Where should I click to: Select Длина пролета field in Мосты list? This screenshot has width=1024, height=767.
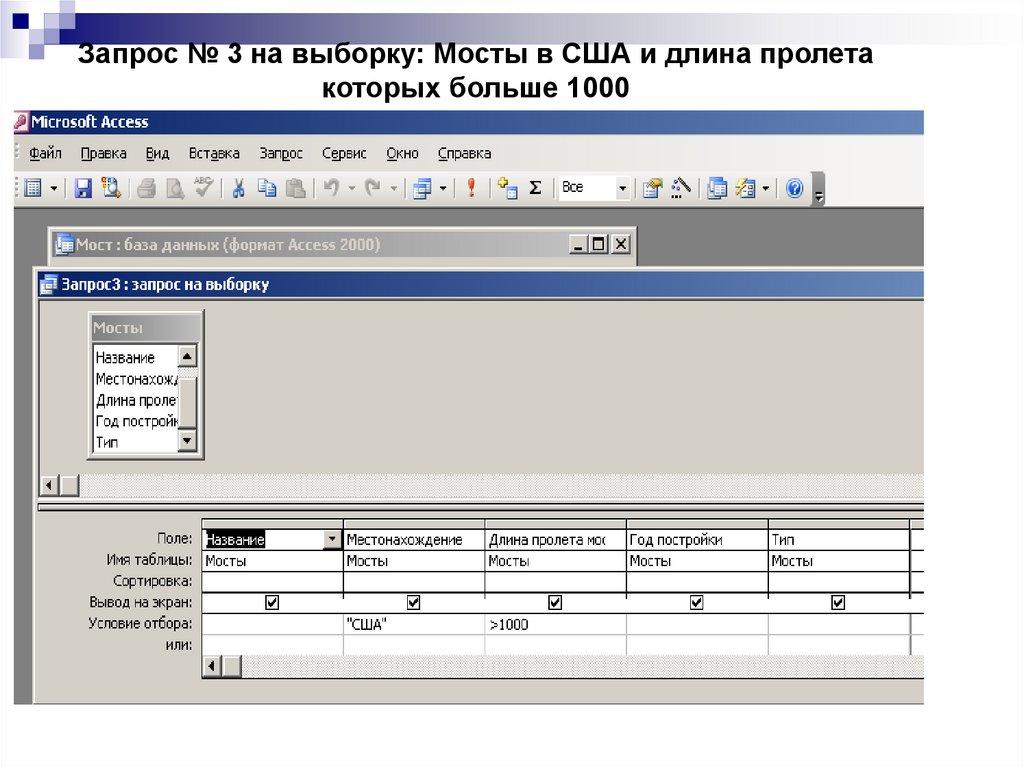coord(136,400)
